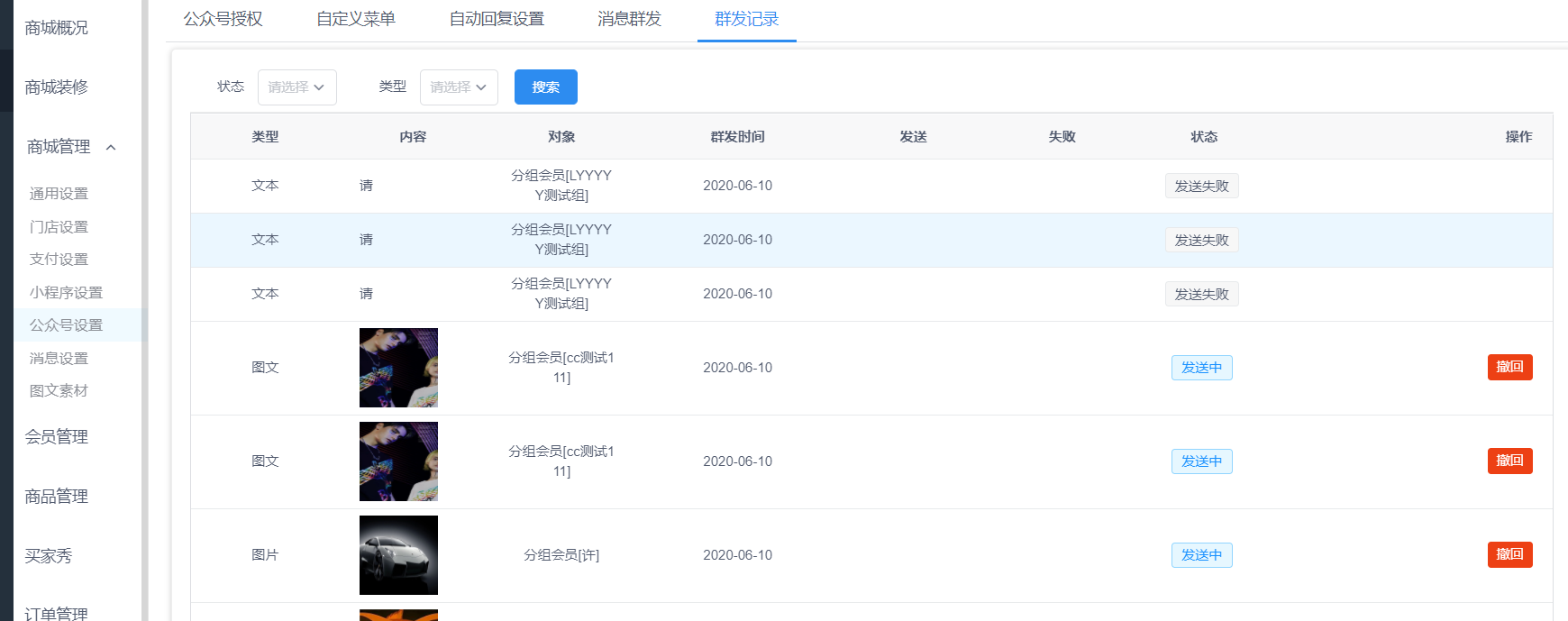
Task: Open 门店设置 in the sidebar
Action: 59,227
